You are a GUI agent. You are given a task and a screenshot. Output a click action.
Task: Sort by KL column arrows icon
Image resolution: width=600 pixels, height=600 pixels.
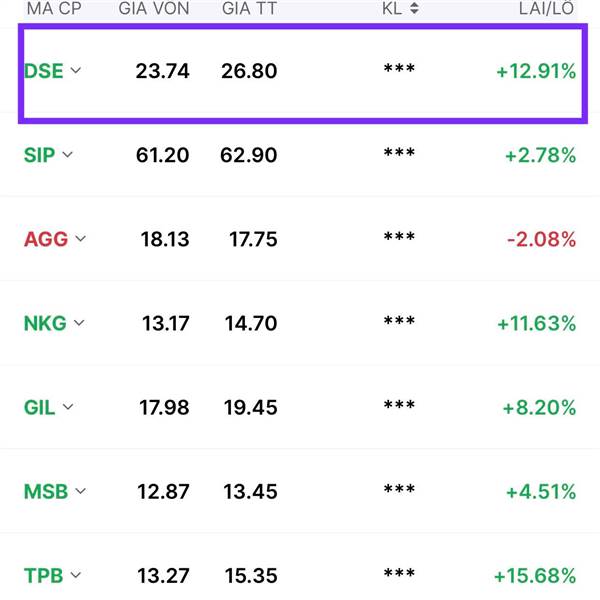tap(414, 8)
